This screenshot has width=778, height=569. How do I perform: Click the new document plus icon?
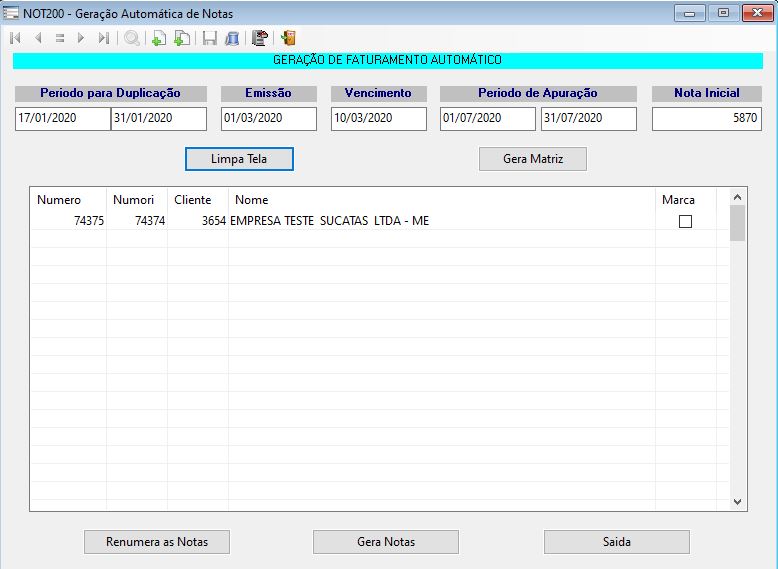coord(158,38)
